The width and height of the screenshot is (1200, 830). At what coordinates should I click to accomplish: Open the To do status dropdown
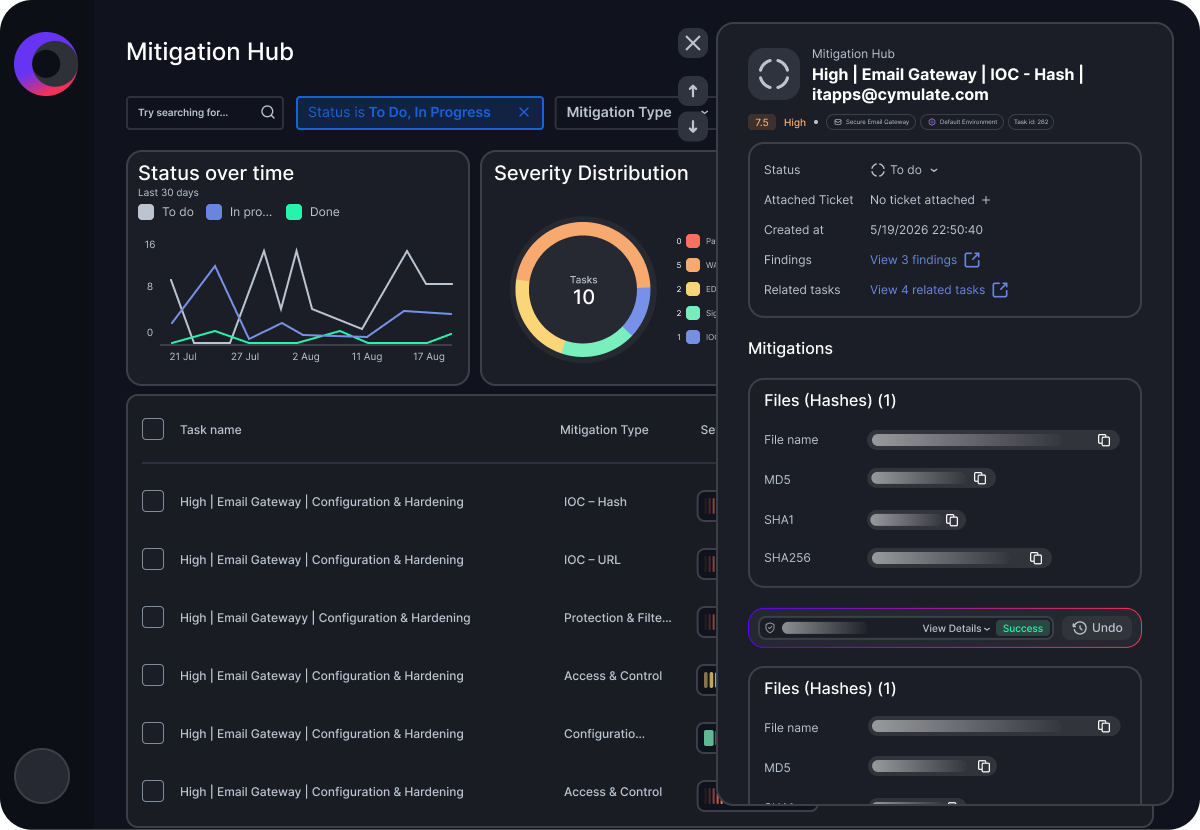click(x=904, y=170)
